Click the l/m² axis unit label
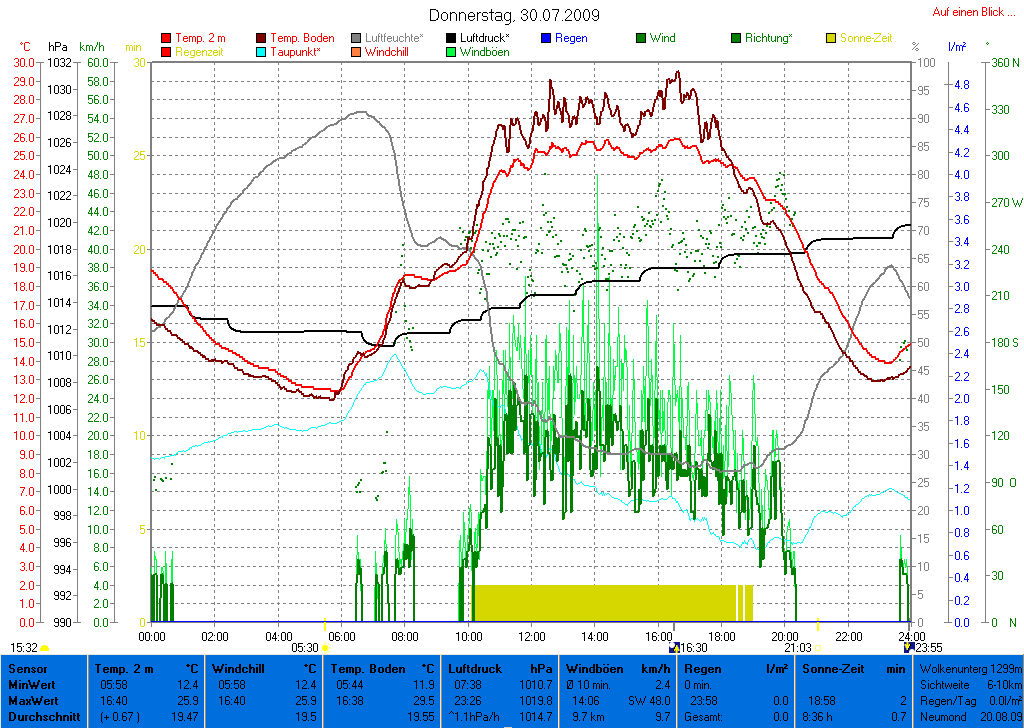This screenshot has width=1024, height=728. (955, 47)
